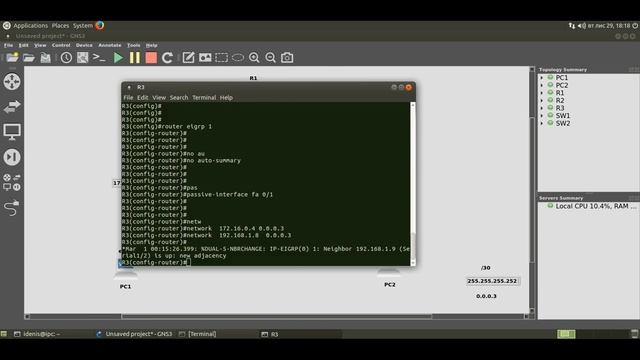Open the GNS3 Edit menu
The width and height of the screenshot is (640, 360).
coord(24,45)
